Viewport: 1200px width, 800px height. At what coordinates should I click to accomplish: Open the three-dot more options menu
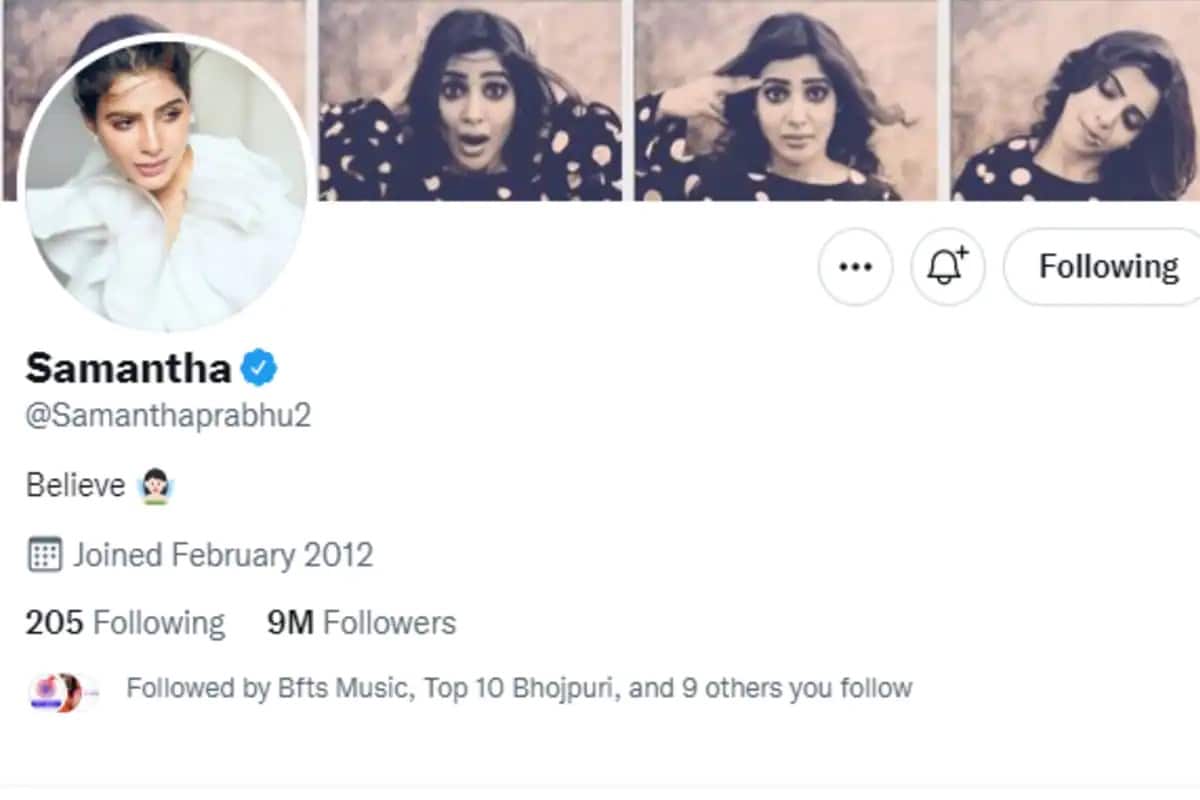click(x=855, y=267)
